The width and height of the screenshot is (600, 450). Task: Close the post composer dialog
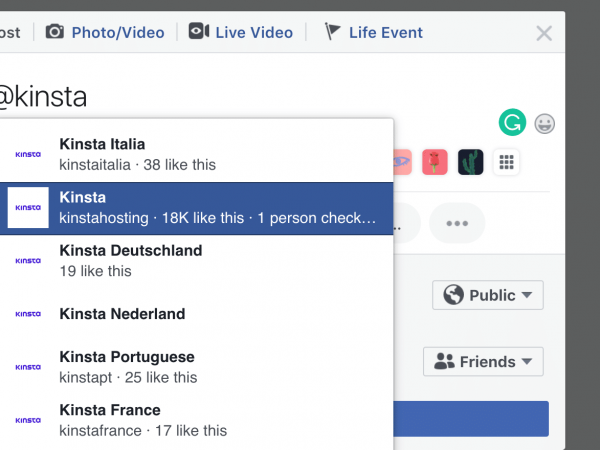pyautogui.click(x=544, y=33)
